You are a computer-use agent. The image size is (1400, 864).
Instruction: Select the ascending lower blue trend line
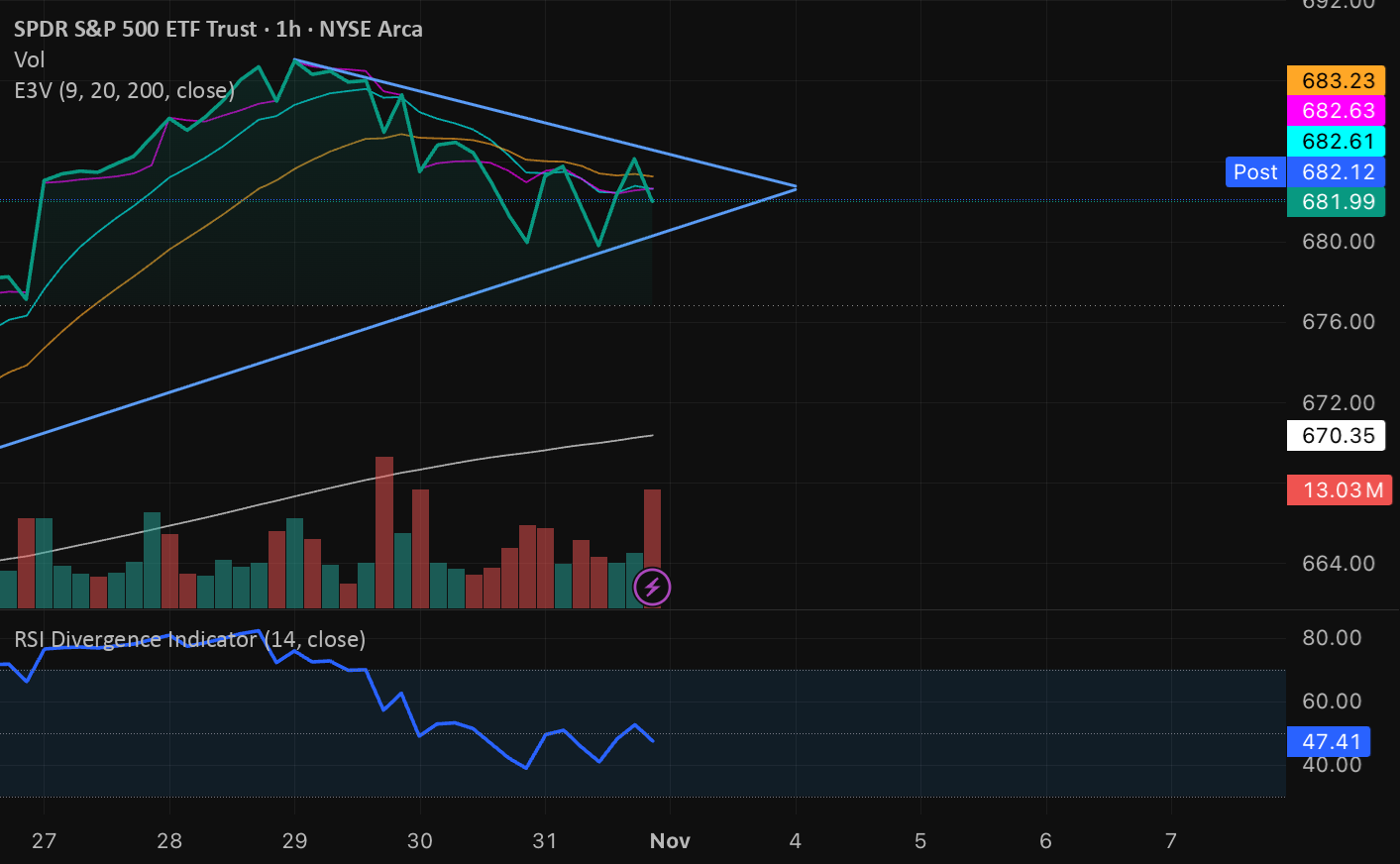coord(396,317)
